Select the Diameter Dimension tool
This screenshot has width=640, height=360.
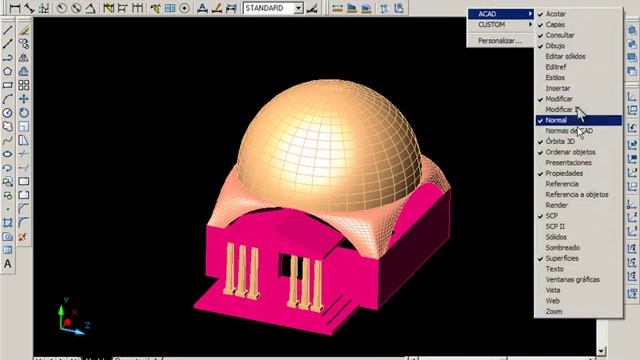(x=76, y=8)
